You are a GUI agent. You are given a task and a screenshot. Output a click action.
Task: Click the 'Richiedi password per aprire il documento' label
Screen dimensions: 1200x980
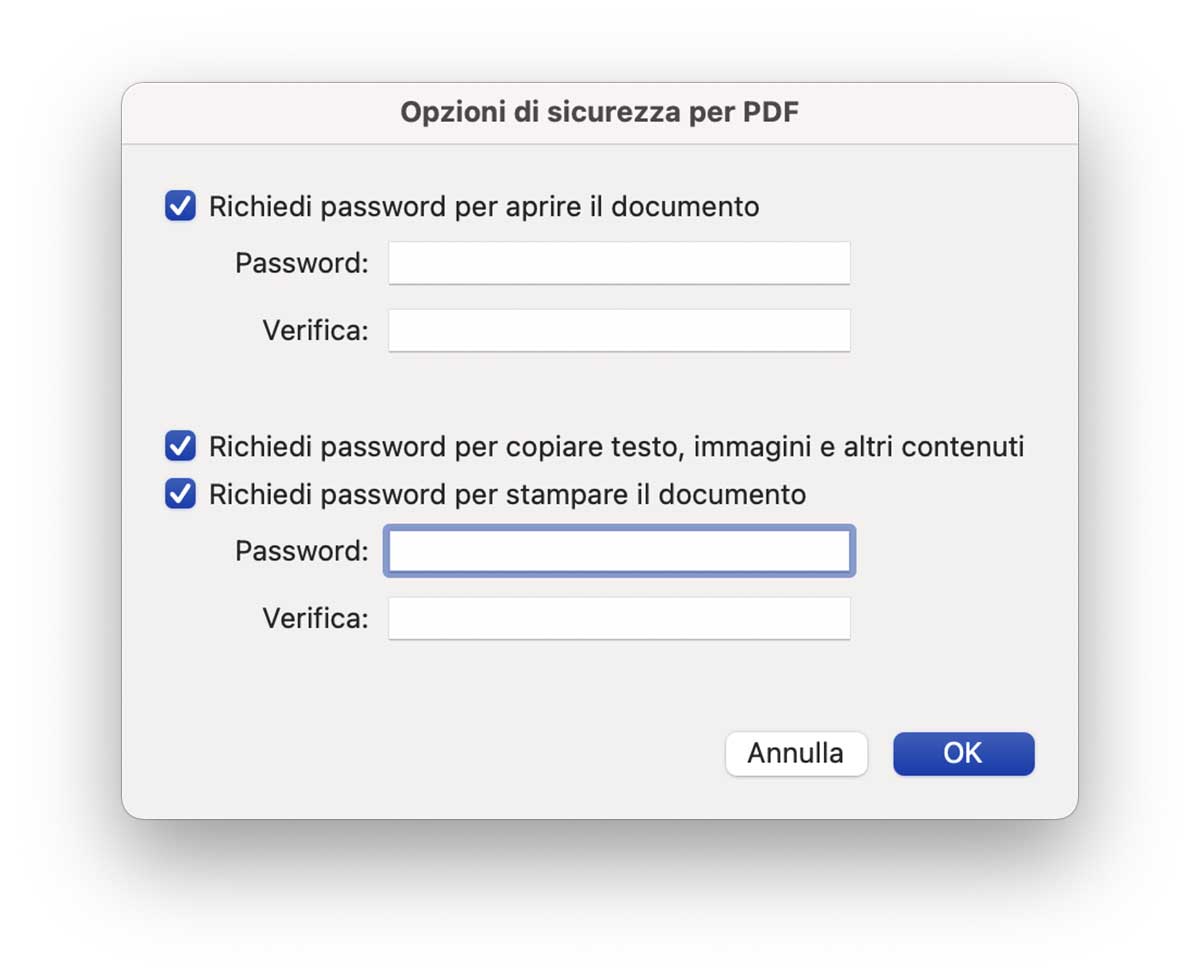484,207
